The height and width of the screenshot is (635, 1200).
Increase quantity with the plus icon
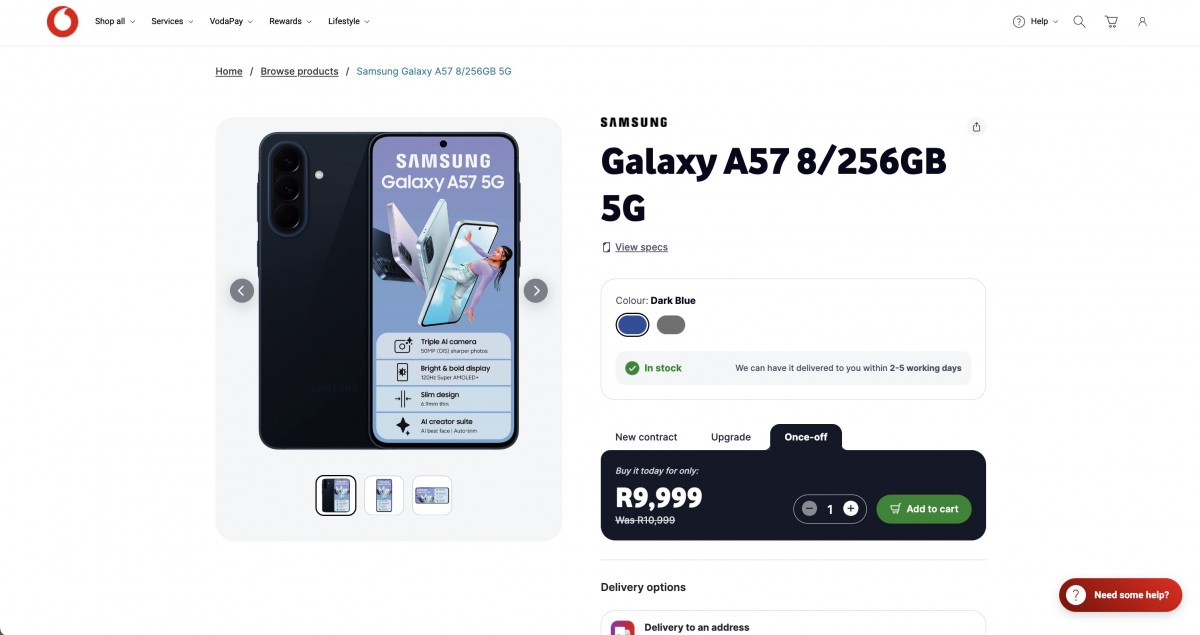point(851,509)
